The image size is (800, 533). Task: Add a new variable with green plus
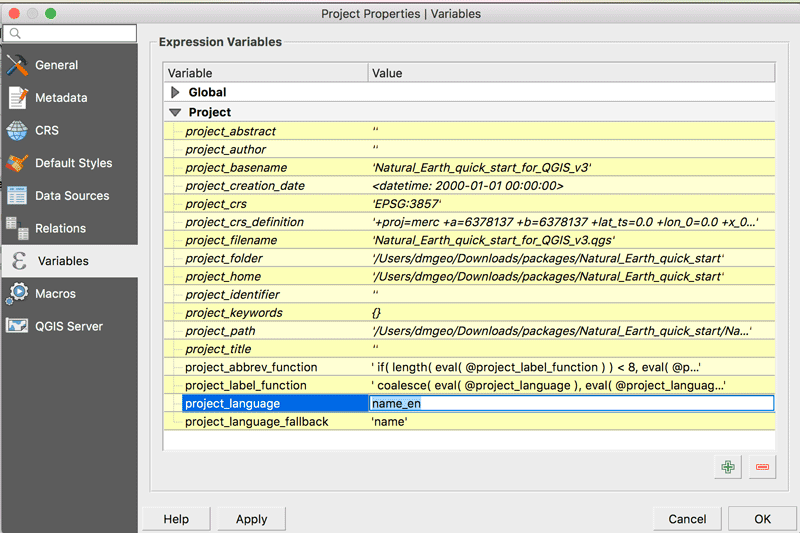pyautogui.click(x=728, y=466)
